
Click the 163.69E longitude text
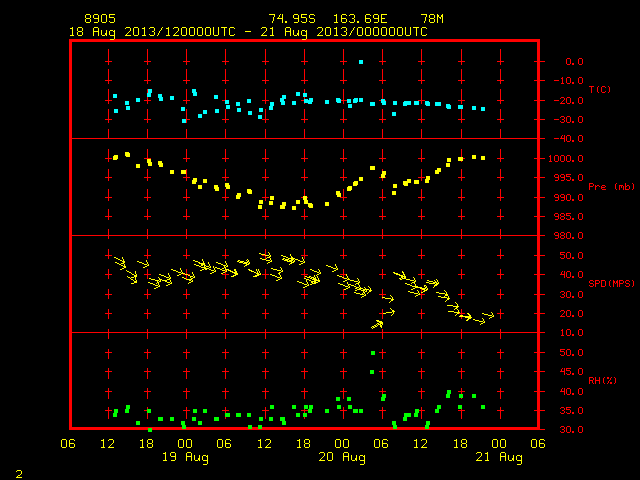click(x=360, y=19)
